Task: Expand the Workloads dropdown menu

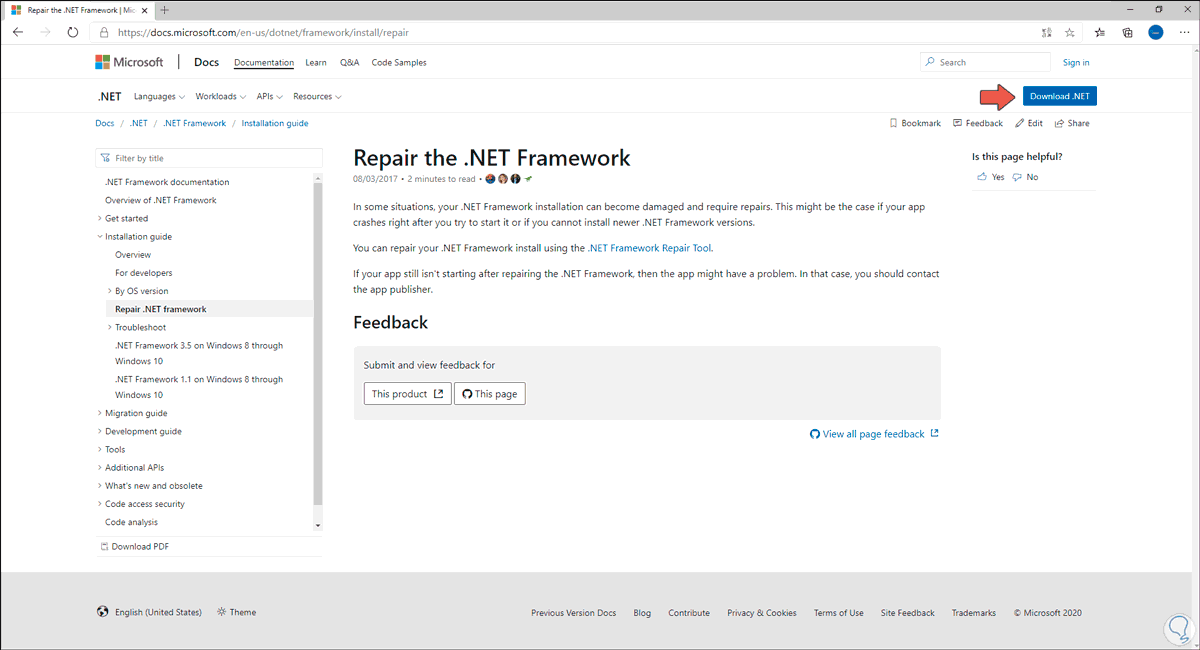Action: coord(221,97)
